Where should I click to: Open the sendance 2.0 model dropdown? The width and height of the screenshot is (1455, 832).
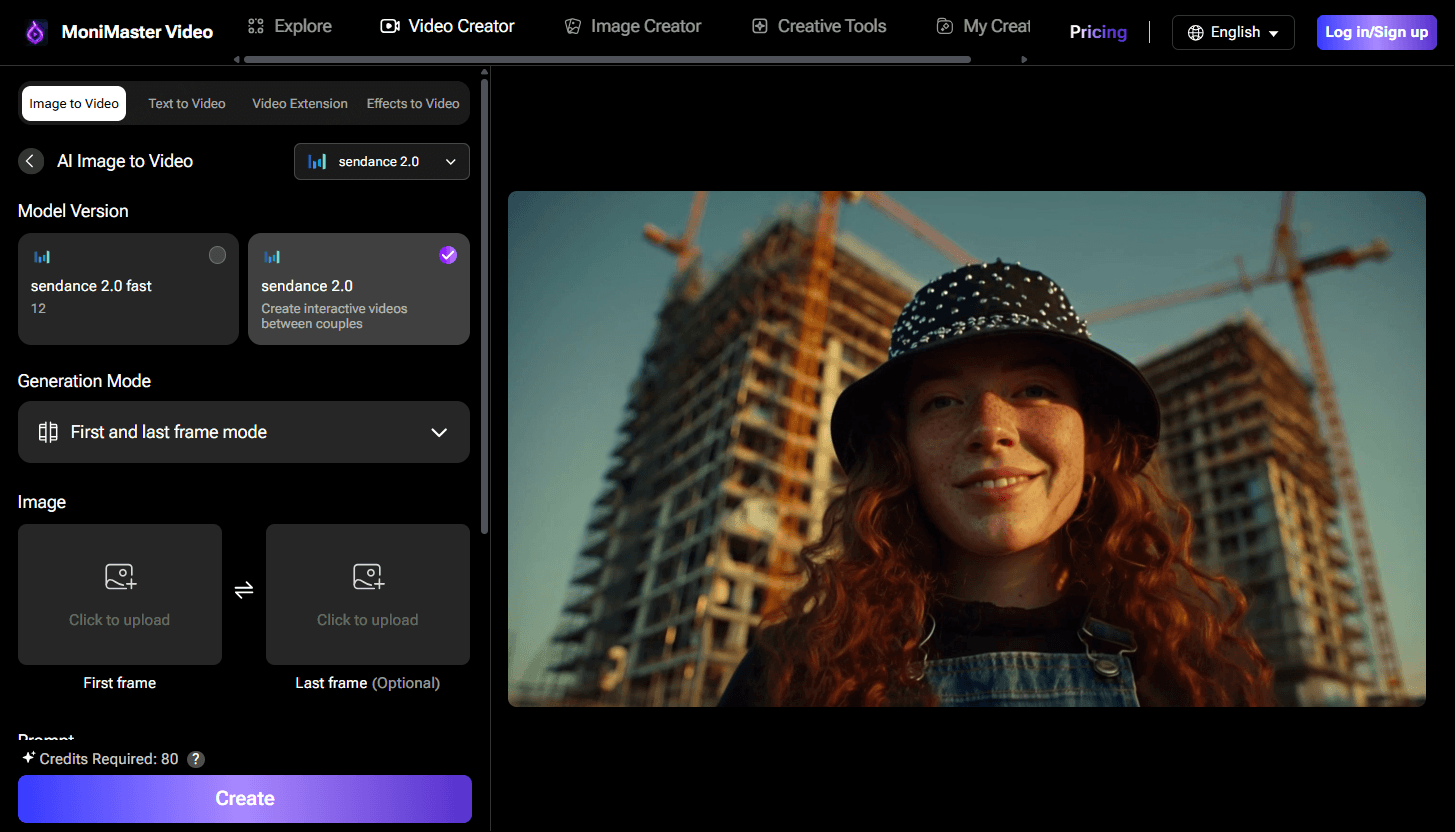[382, 162]
